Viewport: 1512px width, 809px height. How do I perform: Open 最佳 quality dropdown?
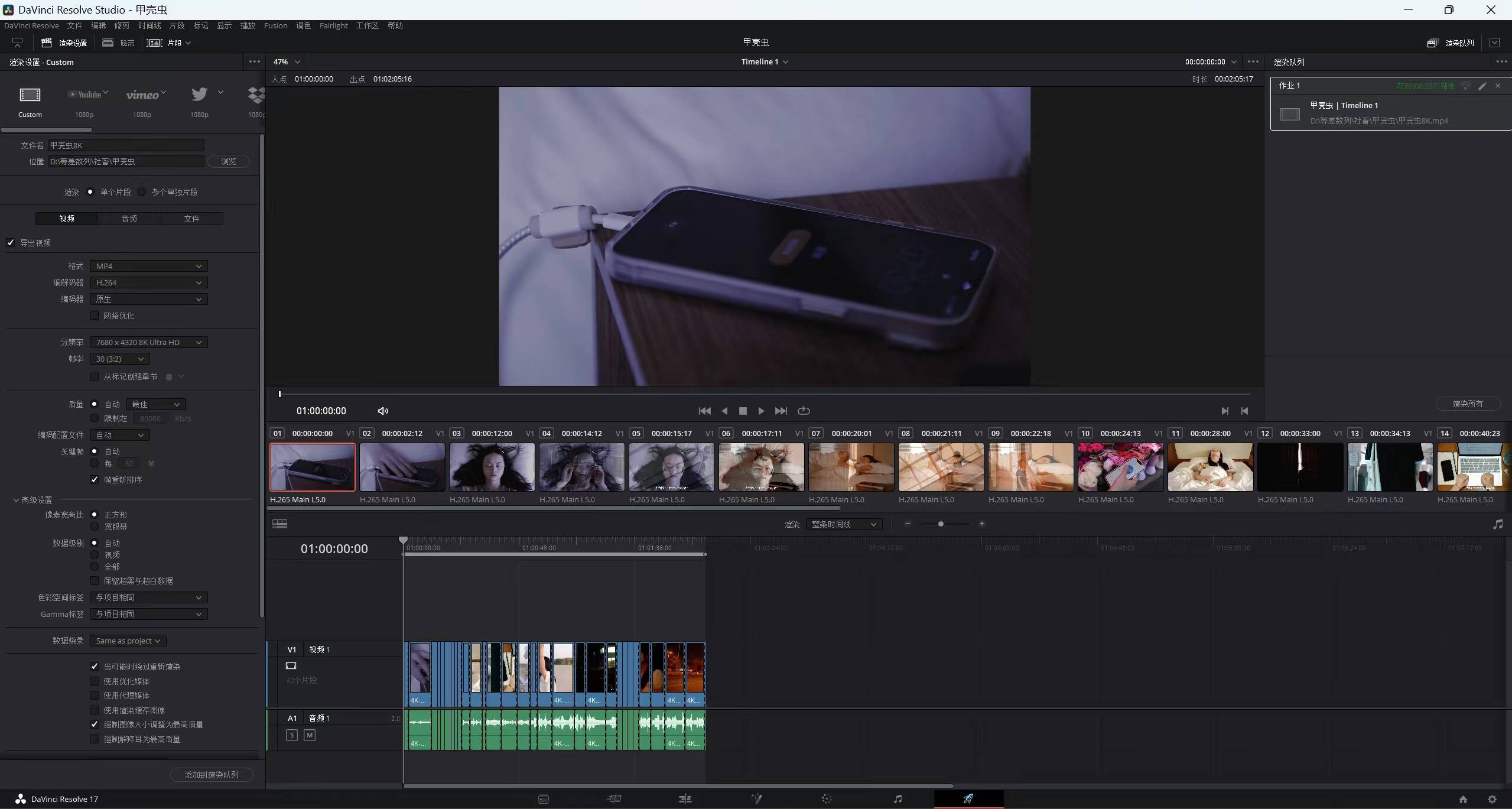(x=155, y=404)
